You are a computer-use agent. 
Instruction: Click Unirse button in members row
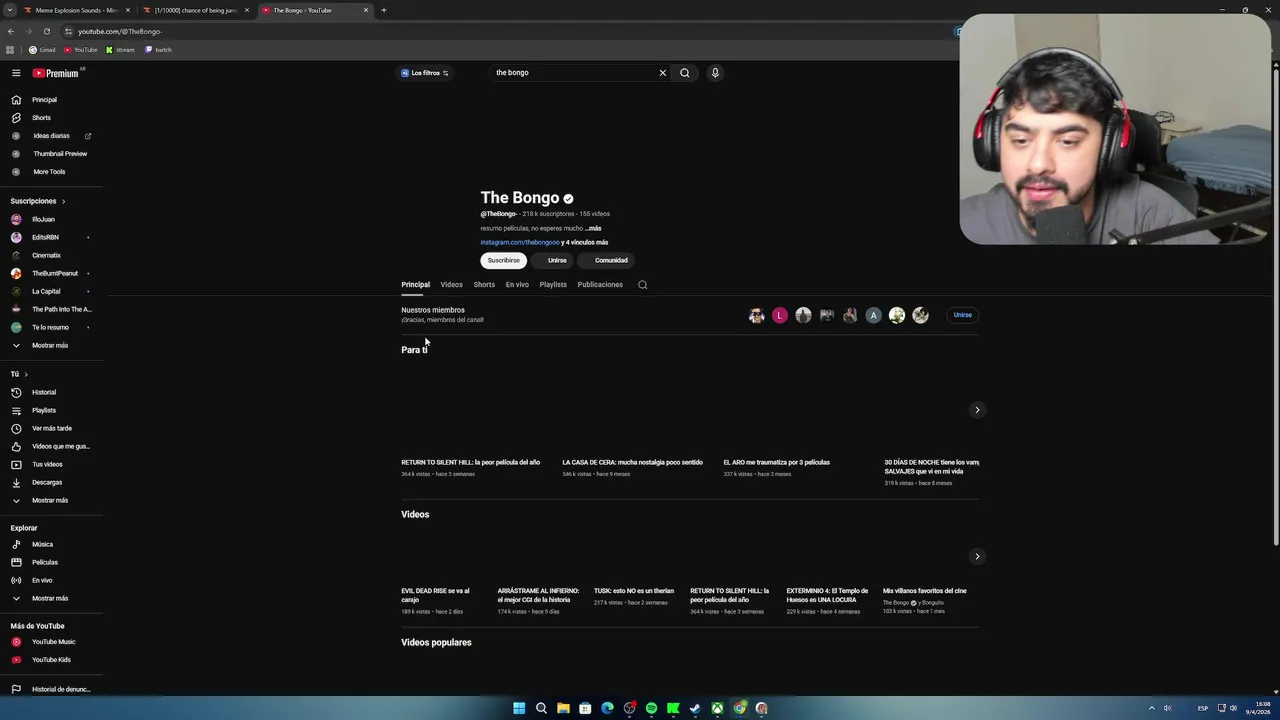point(962,315)
